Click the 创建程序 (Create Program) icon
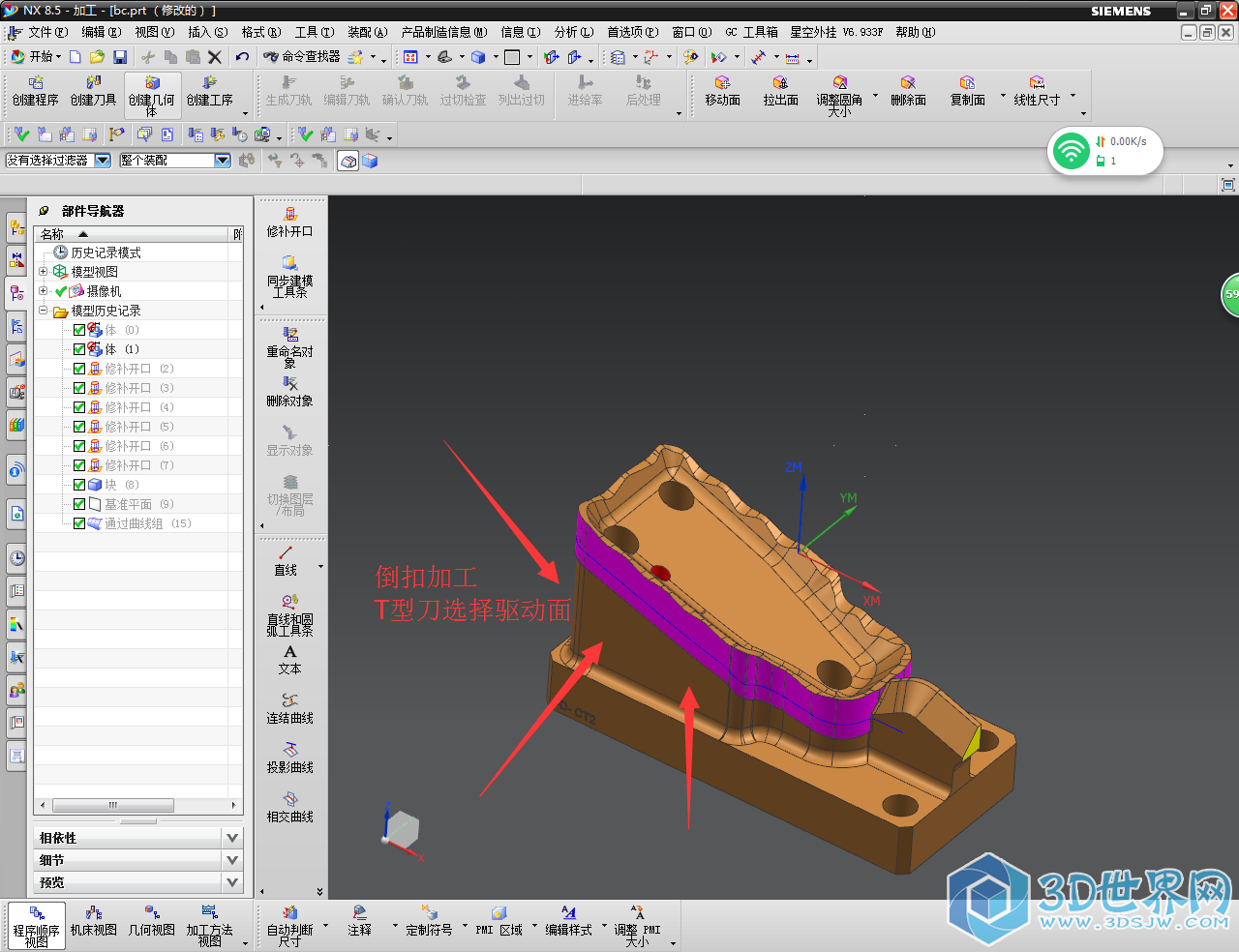This screenshot has height=952, width=1239. click(36, 91)
